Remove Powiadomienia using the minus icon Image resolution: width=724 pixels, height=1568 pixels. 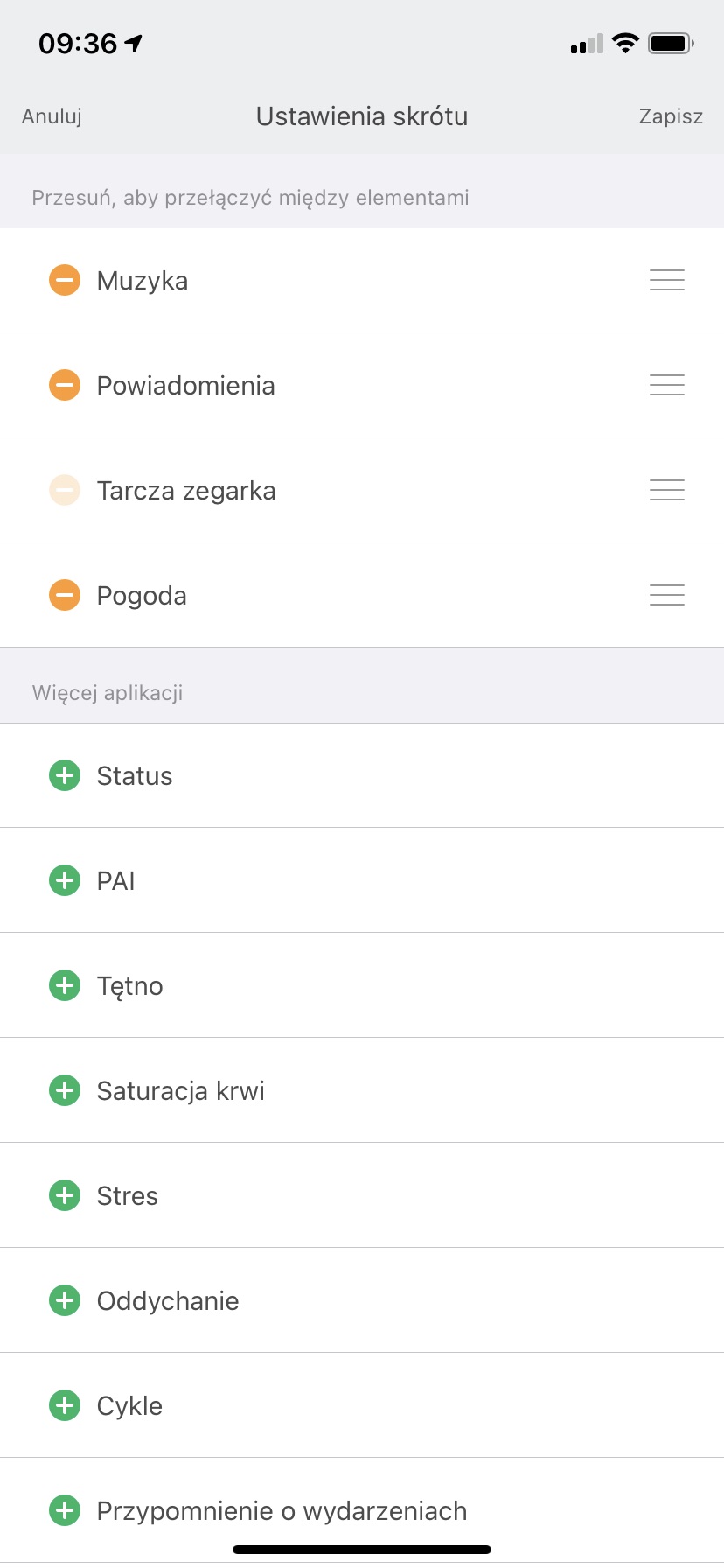tap(65, 385)
